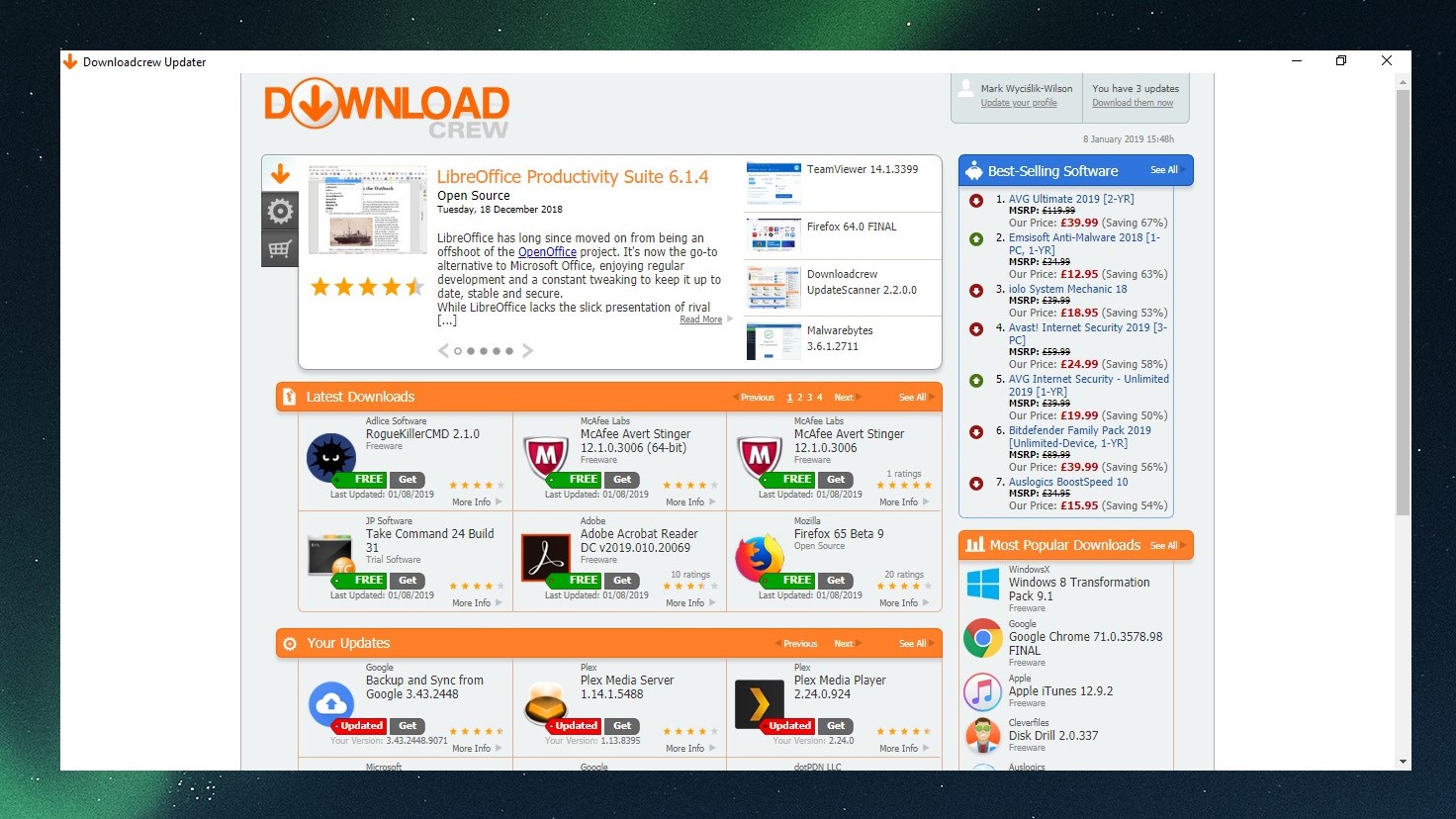Click the vertical scrollbar thumb
This screenshot has height=819, width=1456.
[1403, 302]
